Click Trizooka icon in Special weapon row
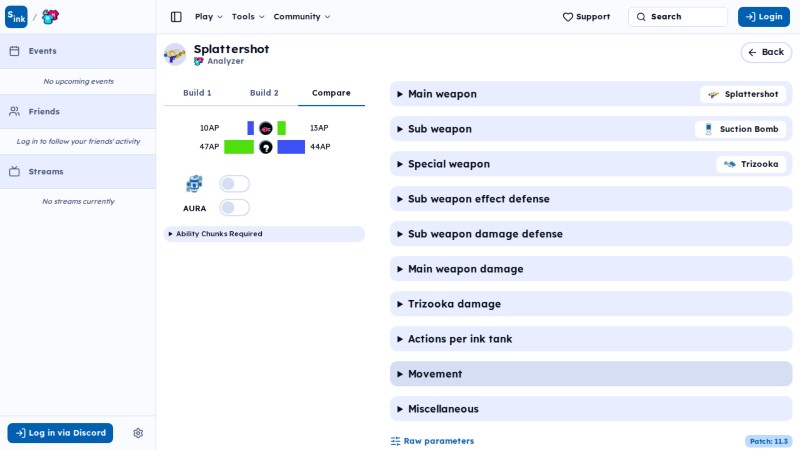Image resolution: width=800 pixels, height=450 pixels. 730,164
